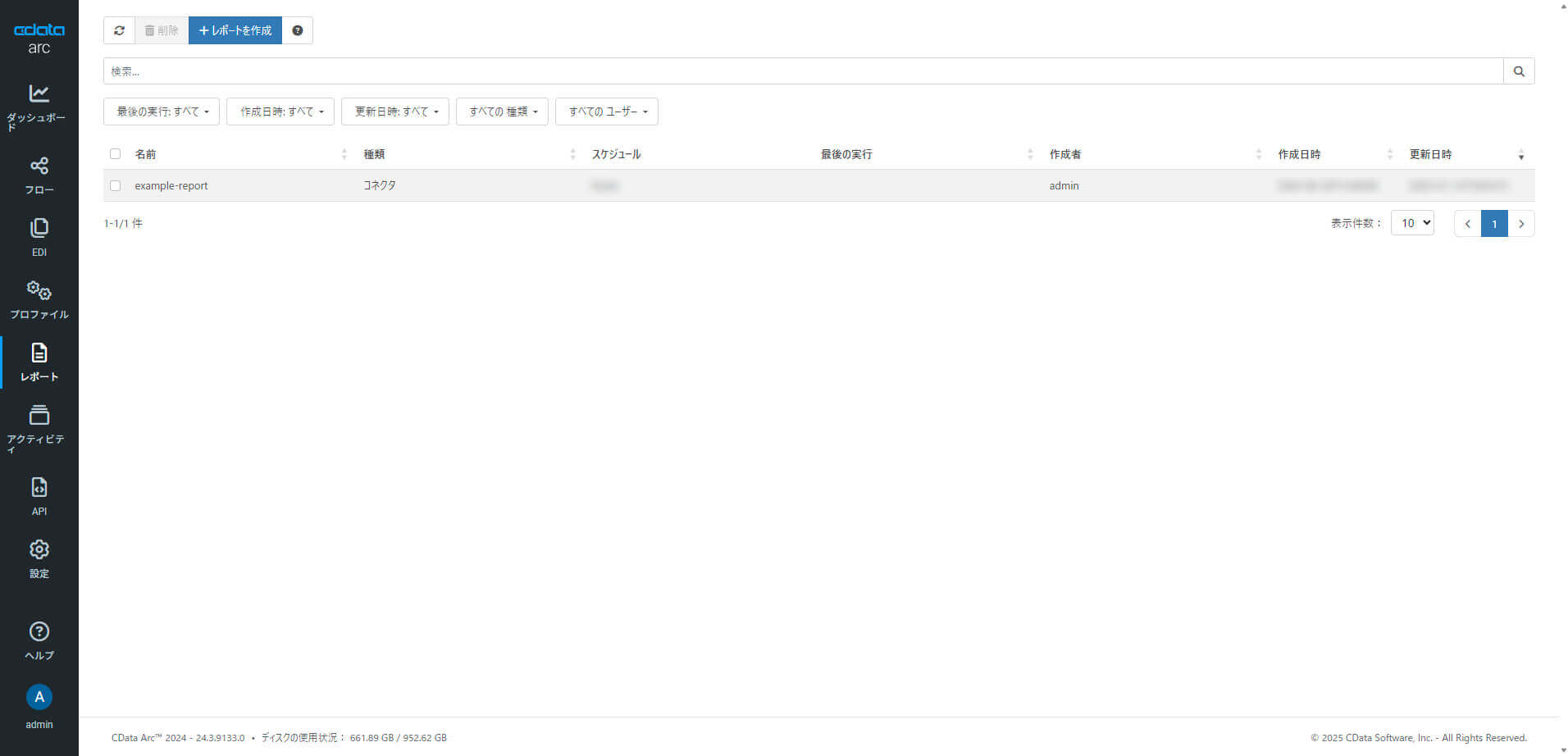The height and width of the screenshot is (756, 1568).
Task: Go to the previous page
Action: tap(1467, 224)
